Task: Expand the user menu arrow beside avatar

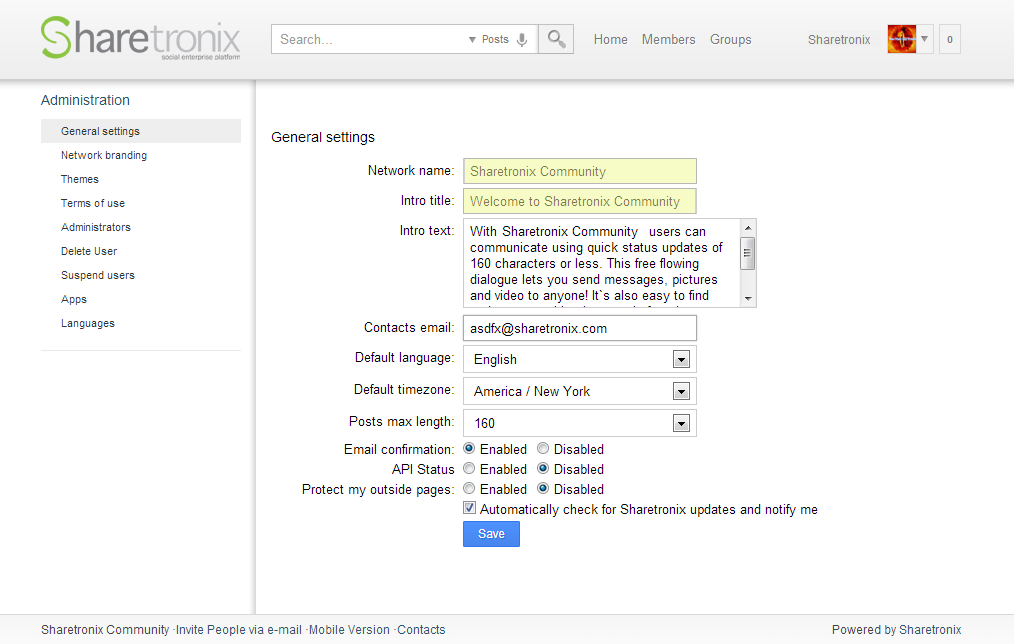Action: tap(925, 39)
